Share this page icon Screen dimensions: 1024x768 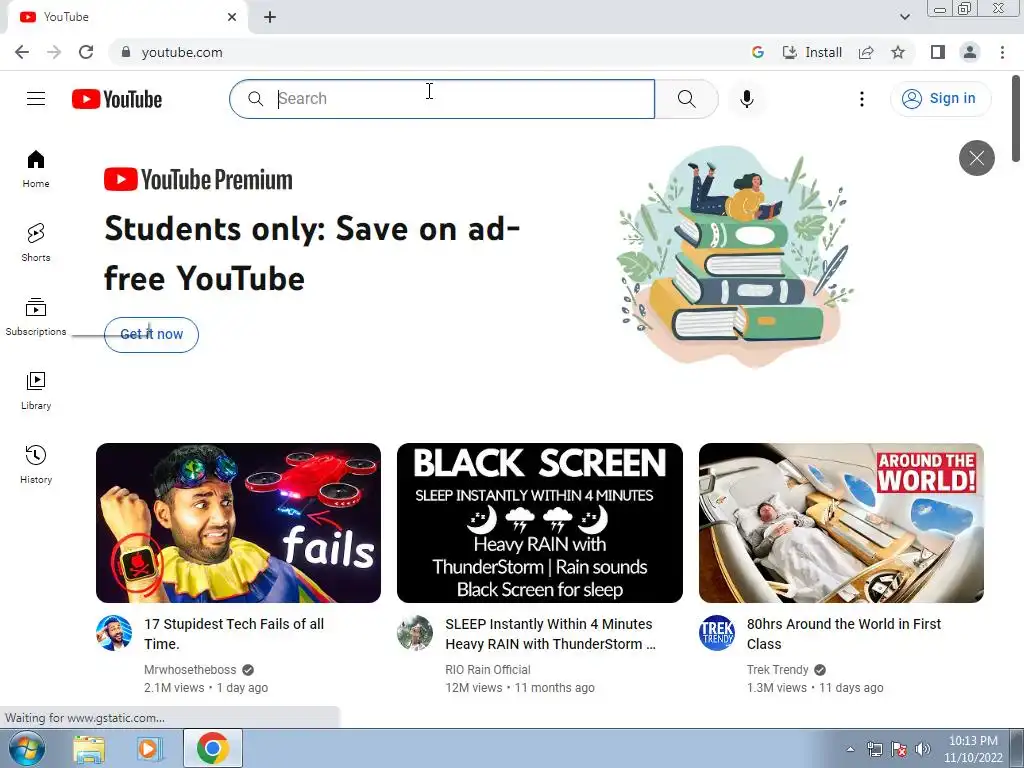(x=866, y=52)
